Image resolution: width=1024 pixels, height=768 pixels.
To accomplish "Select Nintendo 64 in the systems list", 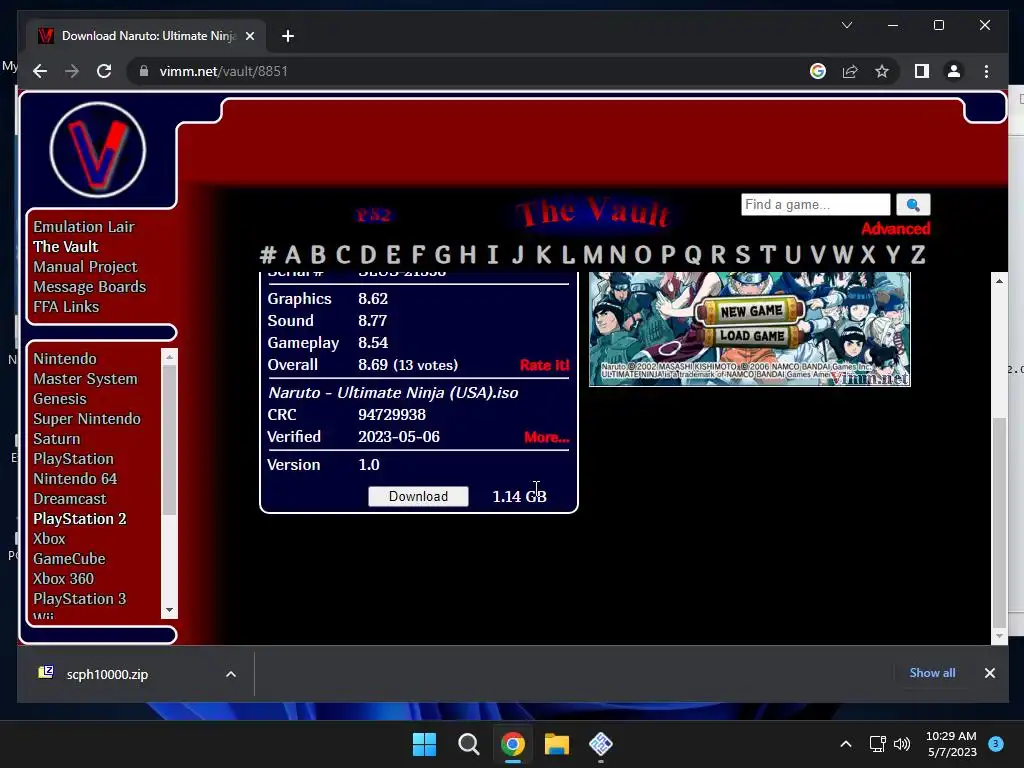I will click(75, 479).
